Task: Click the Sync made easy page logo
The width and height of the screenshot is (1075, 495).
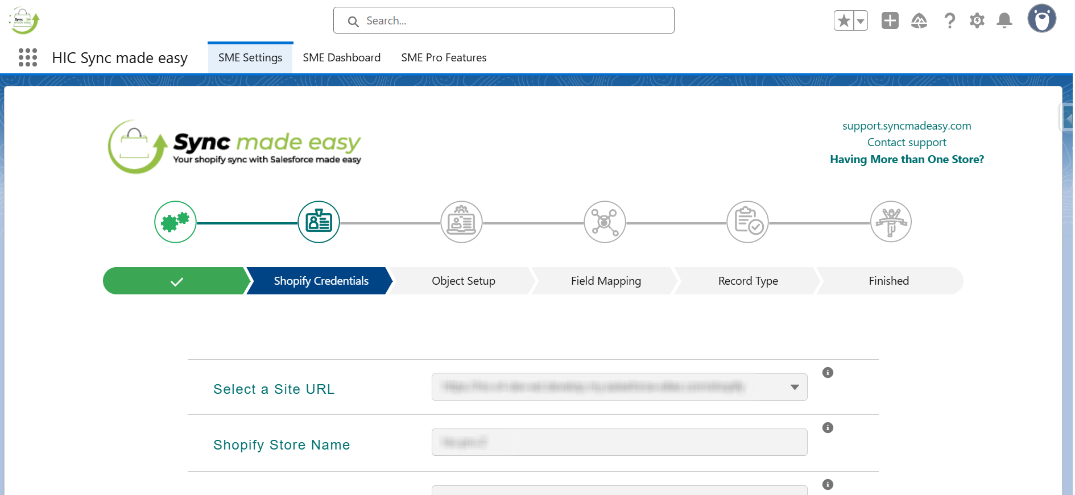Action: 234,147
